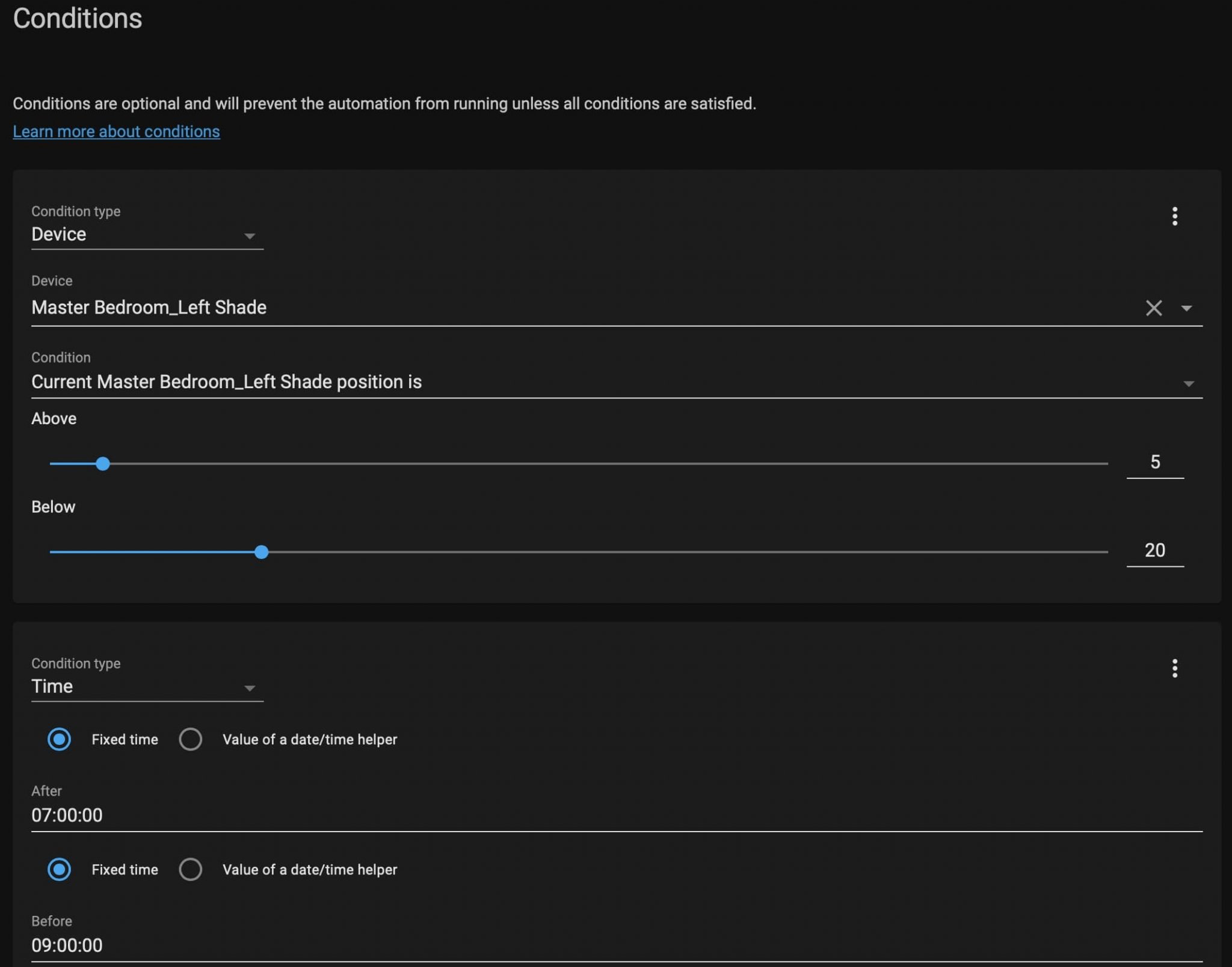This screenshot has width=1232, height=967.
Task: Open the Condition type Time dropdown
Action: coord(147,687)
